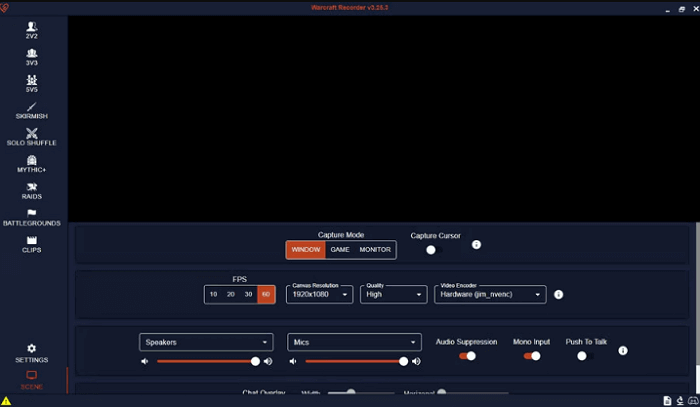Open the Quality dropdown
The width and height of the screenshot is (700, 407).
pos(393,295)
